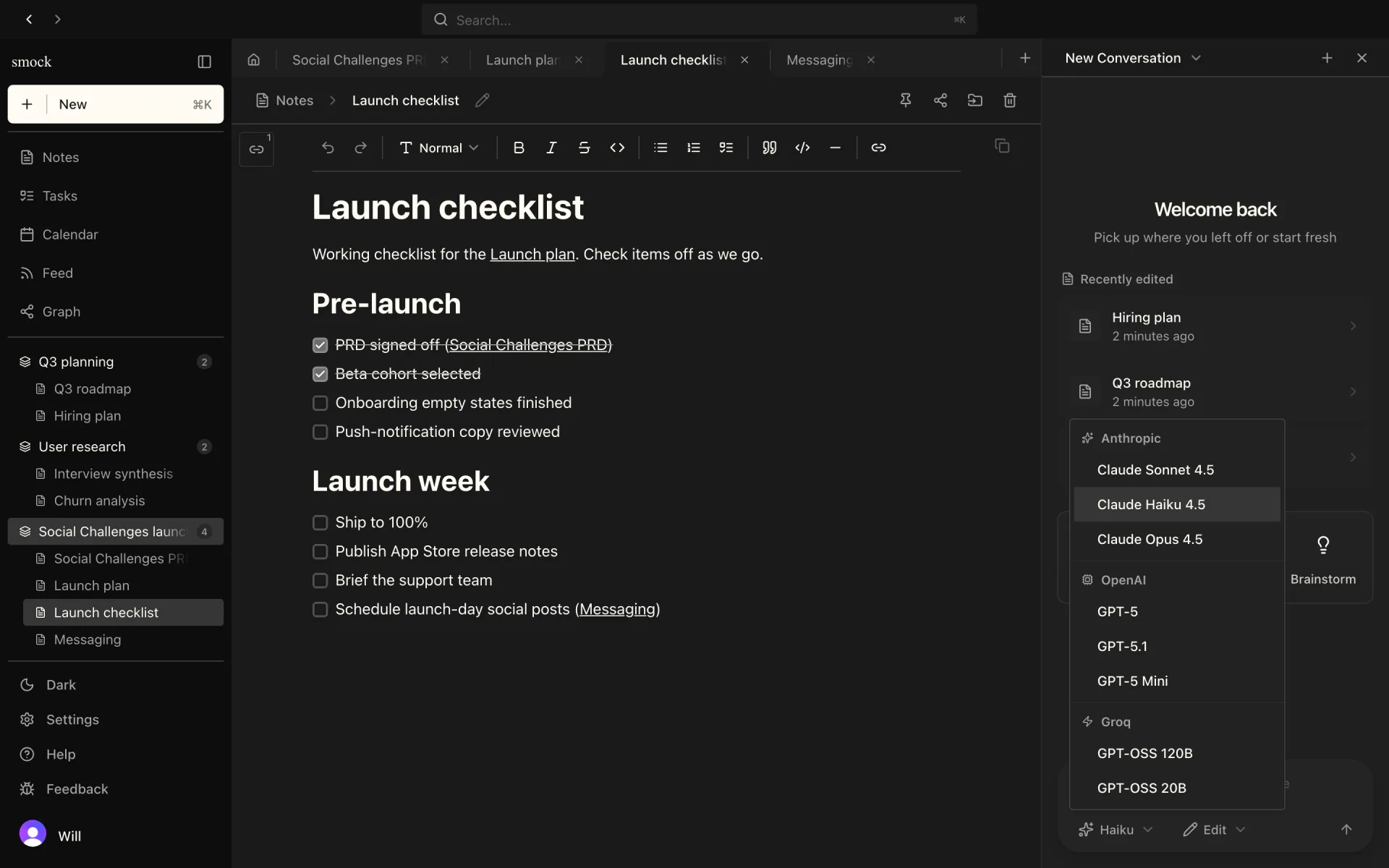Image resolution: width=1389 pixels, height=868 pixels.
Task: Check off Onboarding empty states finished
Action: coord(320,403)
